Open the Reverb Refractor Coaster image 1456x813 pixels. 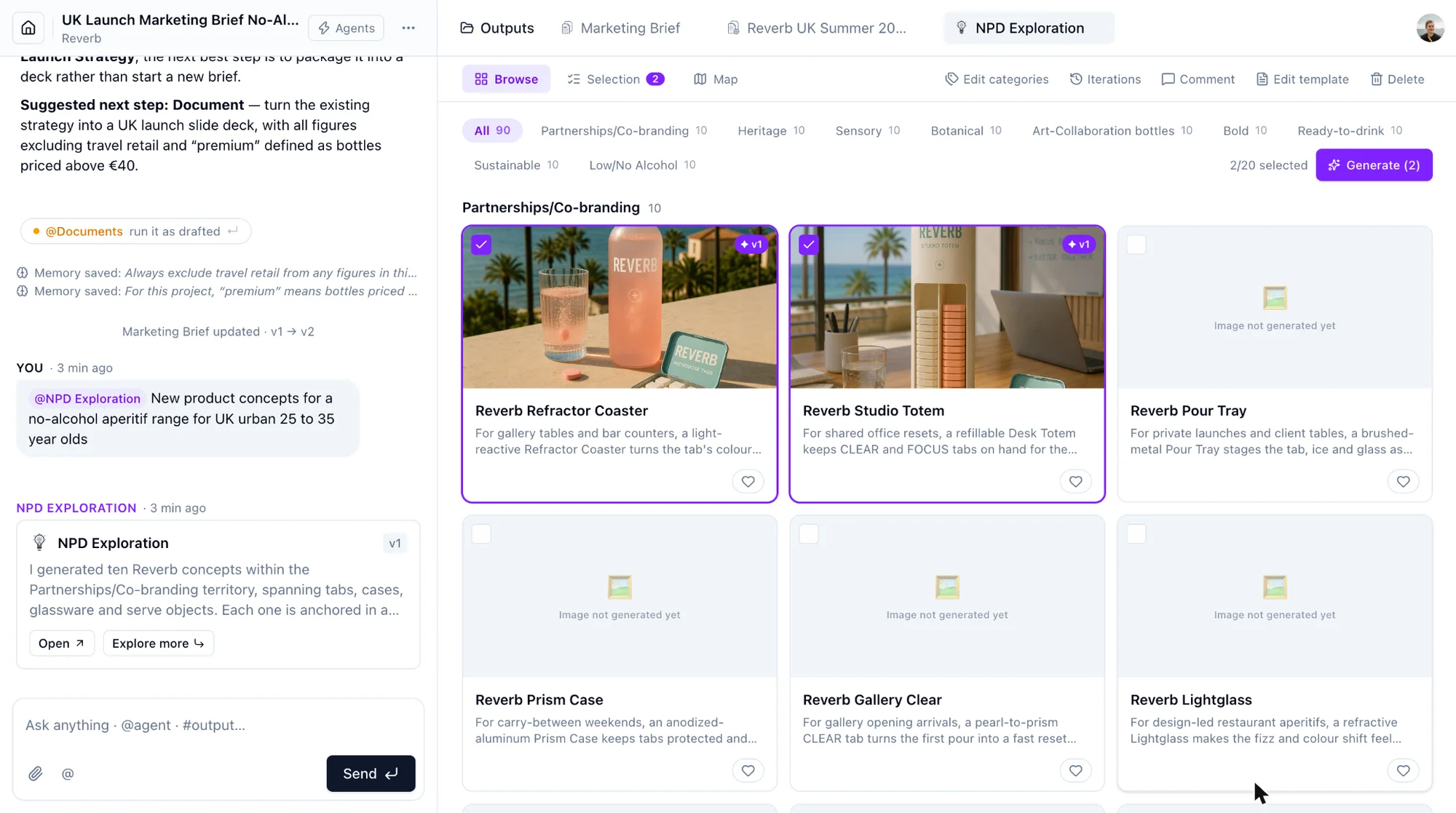pyautogui.click(x=620, y=307)
